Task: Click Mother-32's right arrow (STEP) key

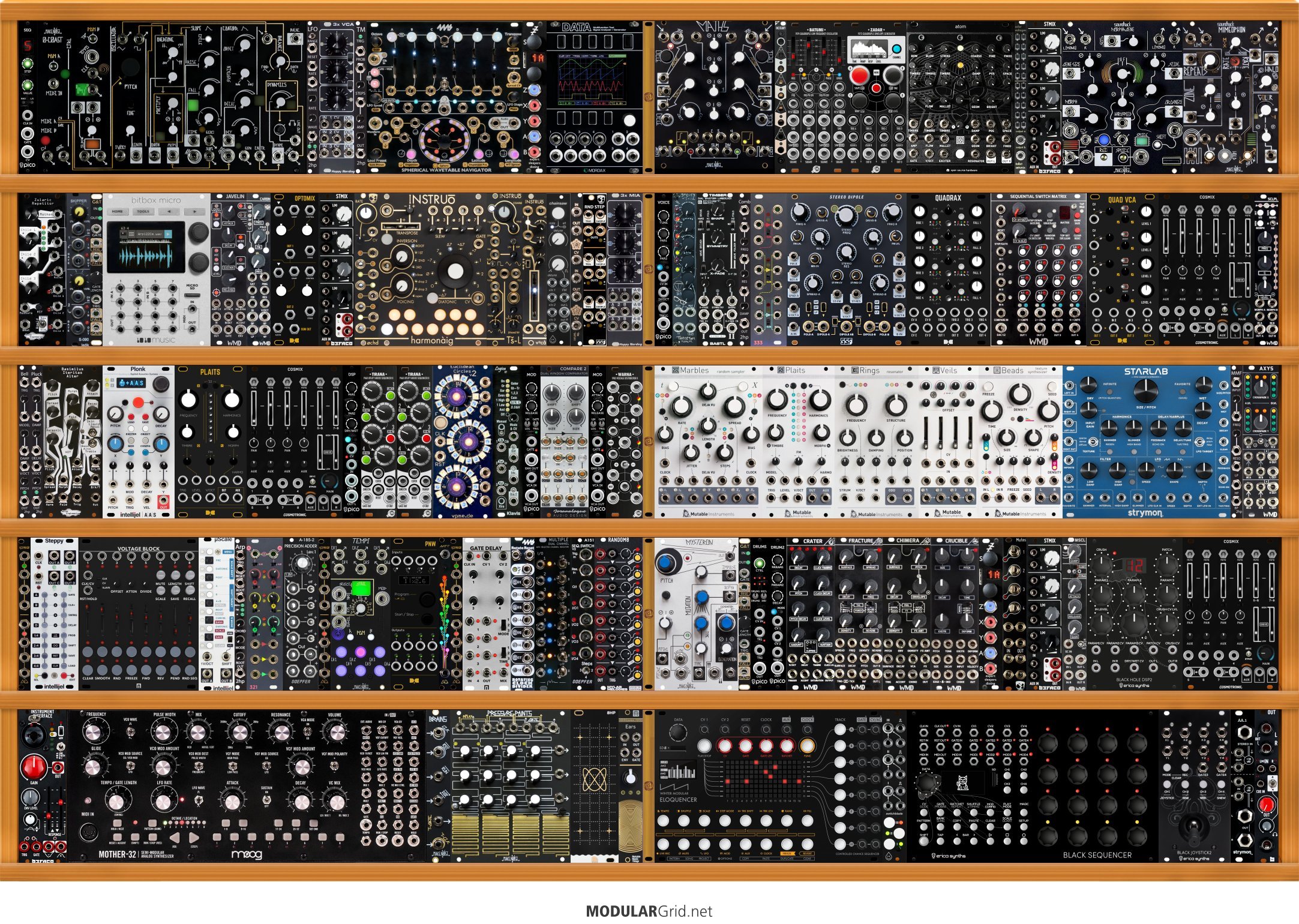Action: [x=193, y=838]
